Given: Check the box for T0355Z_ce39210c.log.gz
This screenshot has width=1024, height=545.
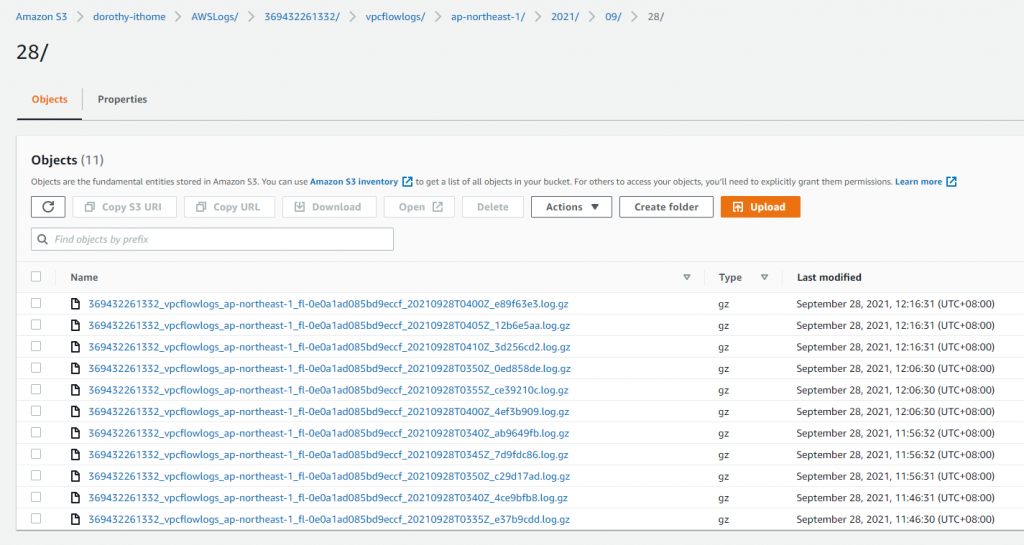Looking at the screenshot, I should tap(36, 389).
